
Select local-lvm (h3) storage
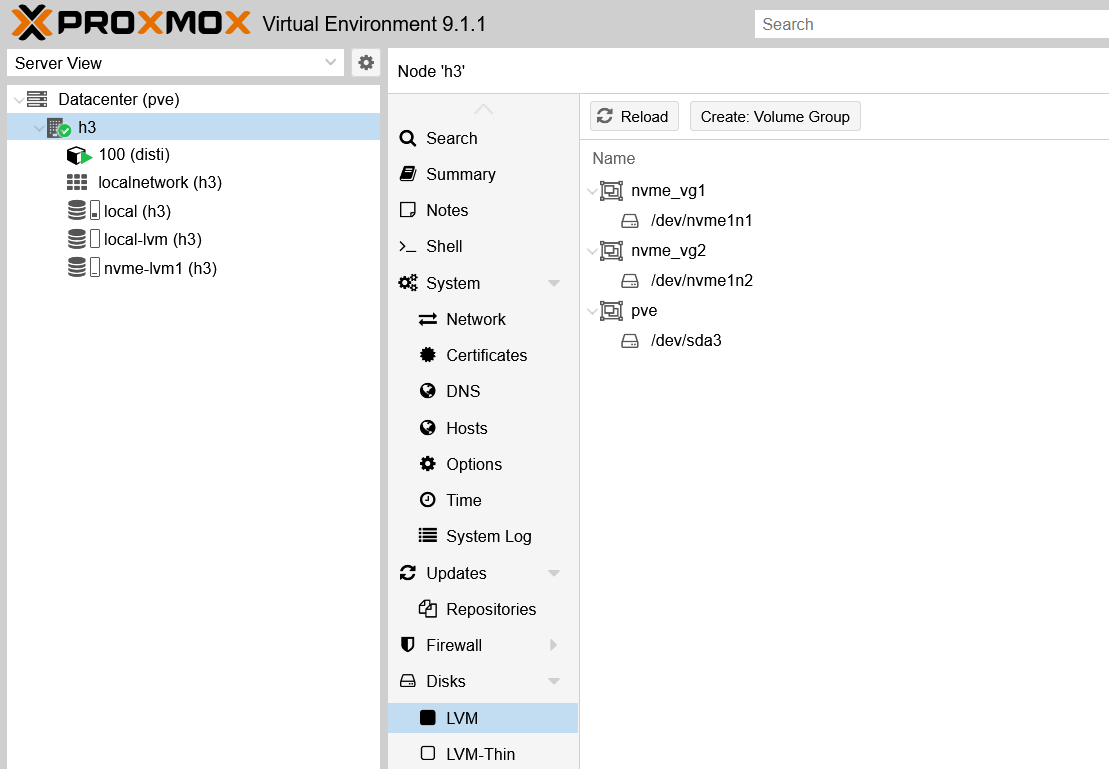coord(193,239)
